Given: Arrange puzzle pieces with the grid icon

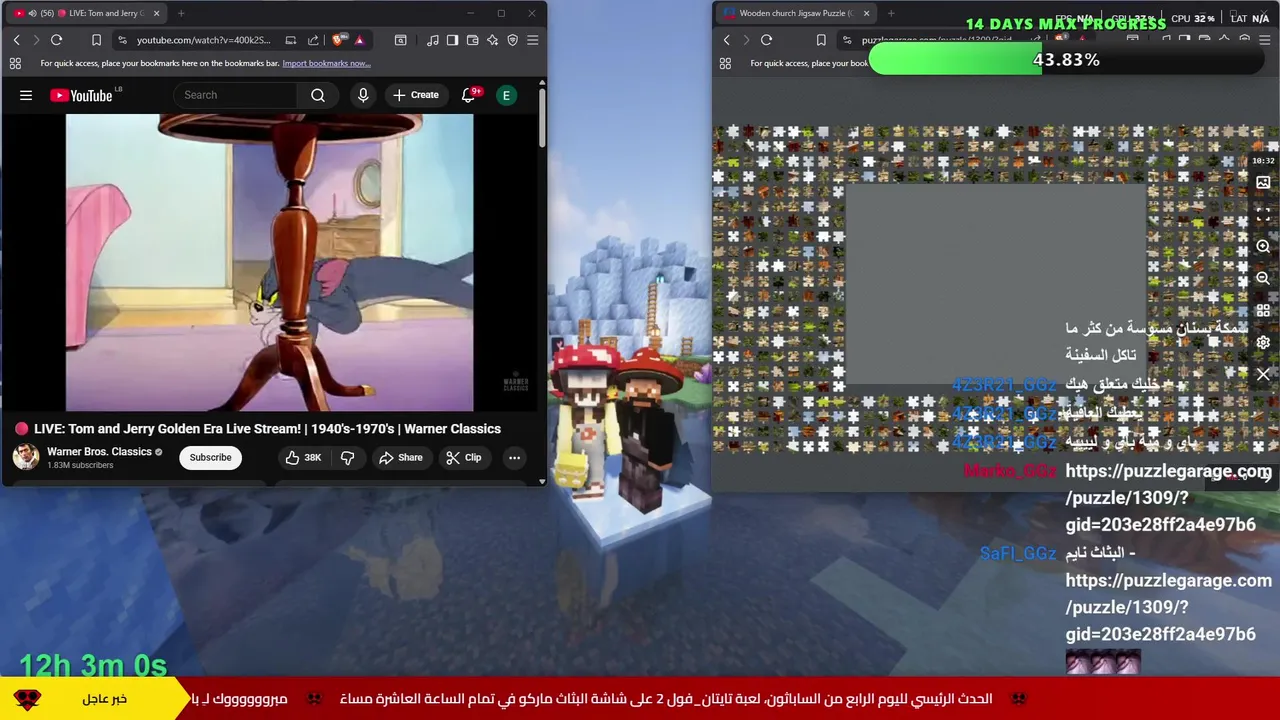Looking at the screenshot, I should point(1263,310).
